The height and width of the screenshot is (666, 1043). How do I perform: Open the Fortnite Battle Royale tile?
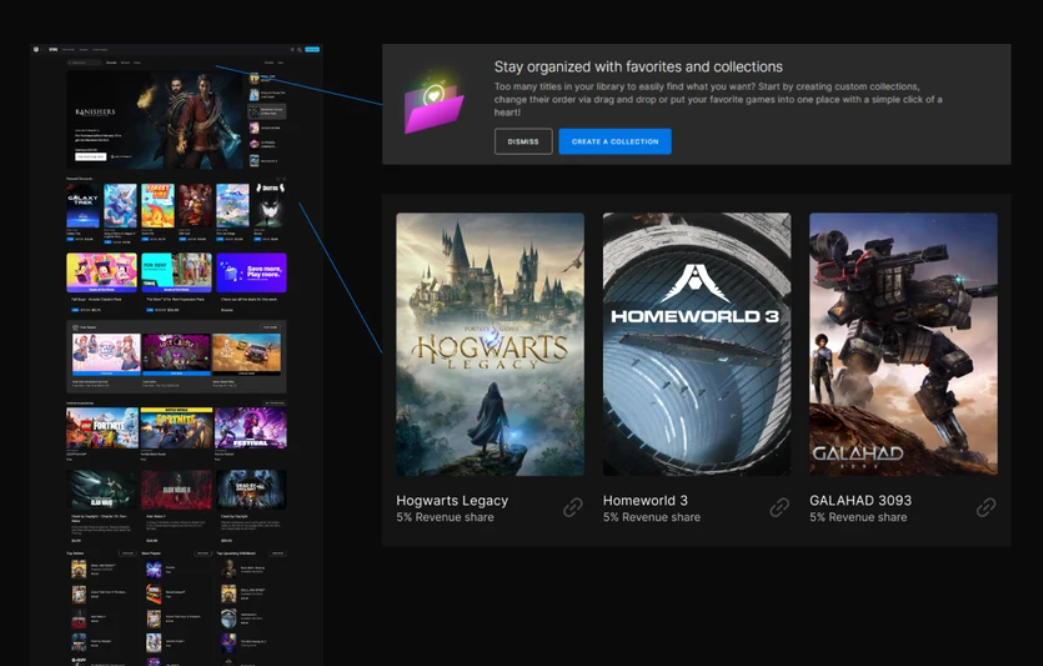tap(176, 428)
